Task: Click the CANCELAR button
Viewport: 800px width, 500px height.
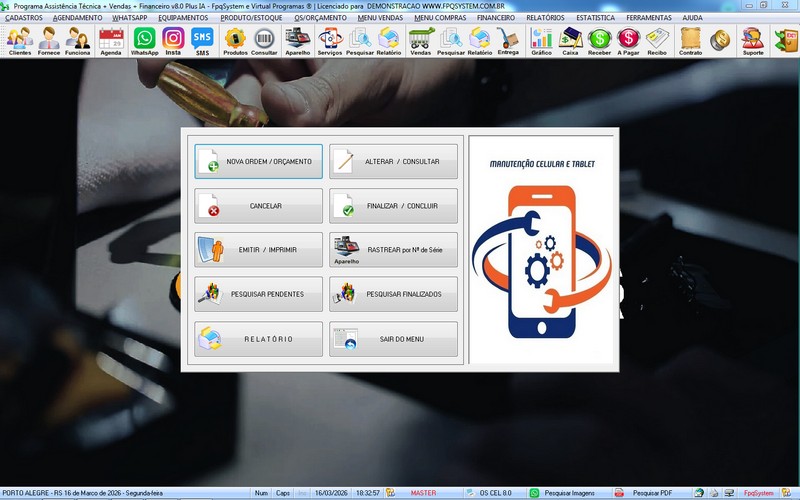Action: [x=258, y=206]
